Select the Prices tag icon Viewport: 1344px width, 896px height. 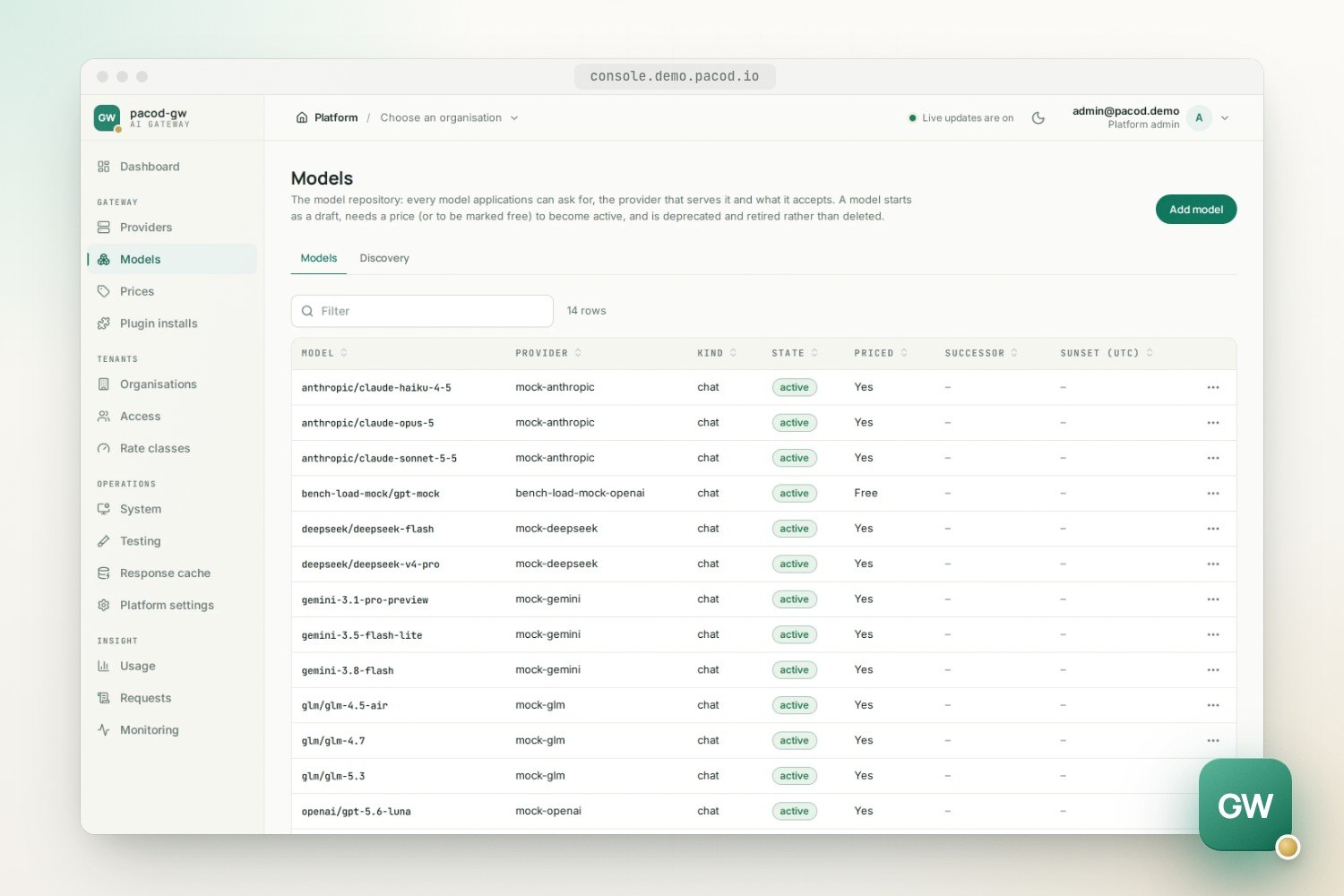tap(103, 291)
